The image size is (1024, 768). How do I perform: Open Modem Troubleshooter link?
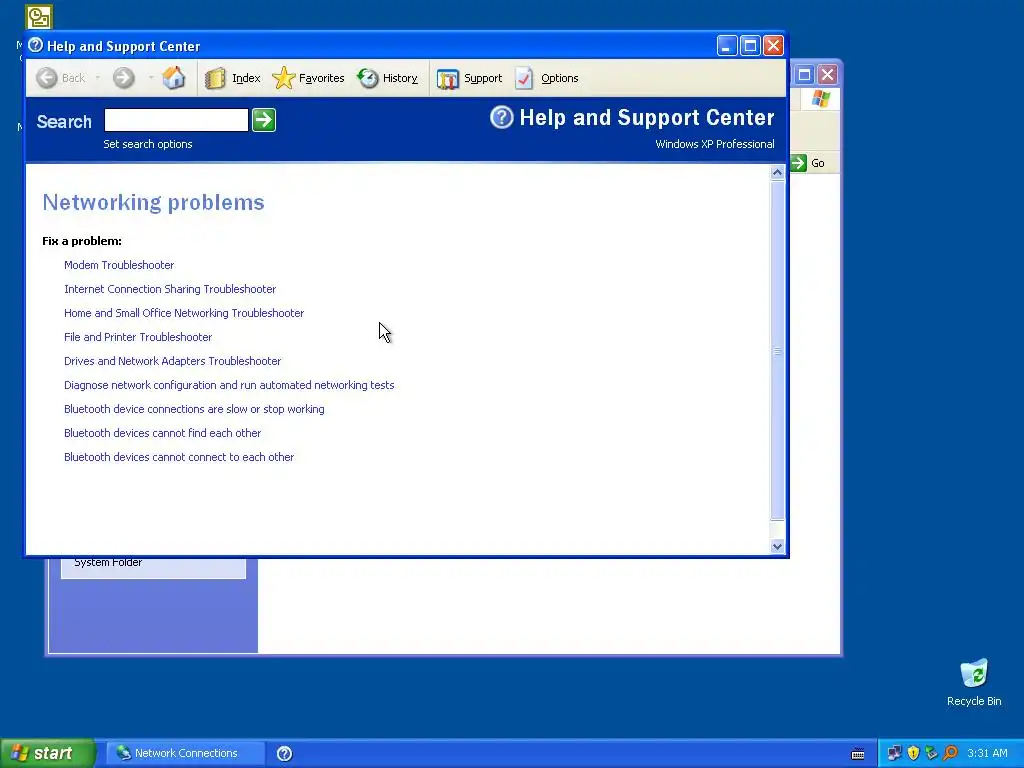pos(119,264)
